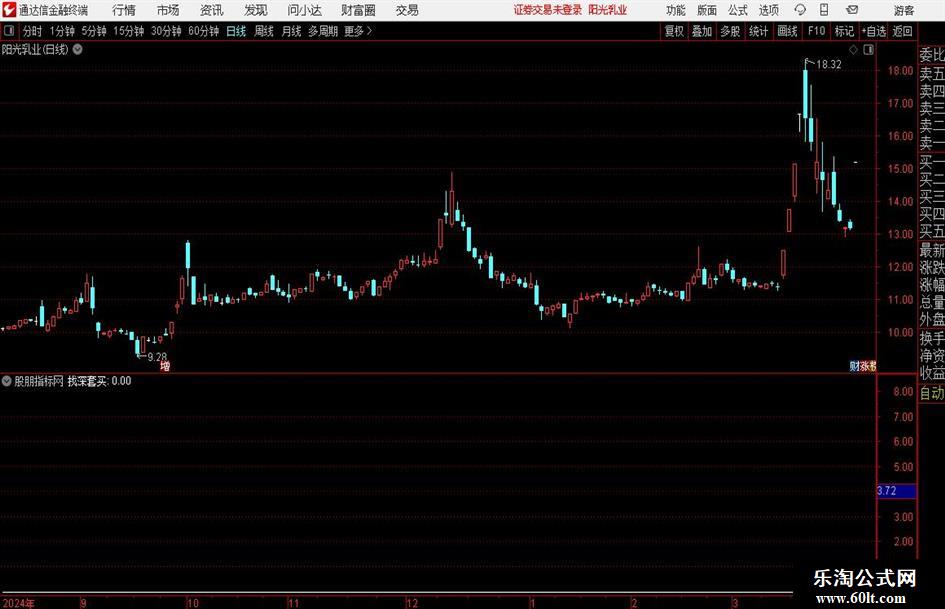Image resolution: width=945 pixels, height=609 pixels.
Task: Open the 市场 menu
Action: 168,10
